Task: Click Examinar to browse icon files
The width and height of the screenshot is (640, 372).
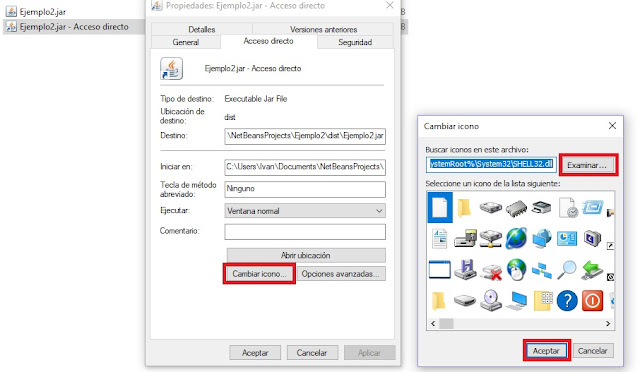Action: [x=588, y=165]
